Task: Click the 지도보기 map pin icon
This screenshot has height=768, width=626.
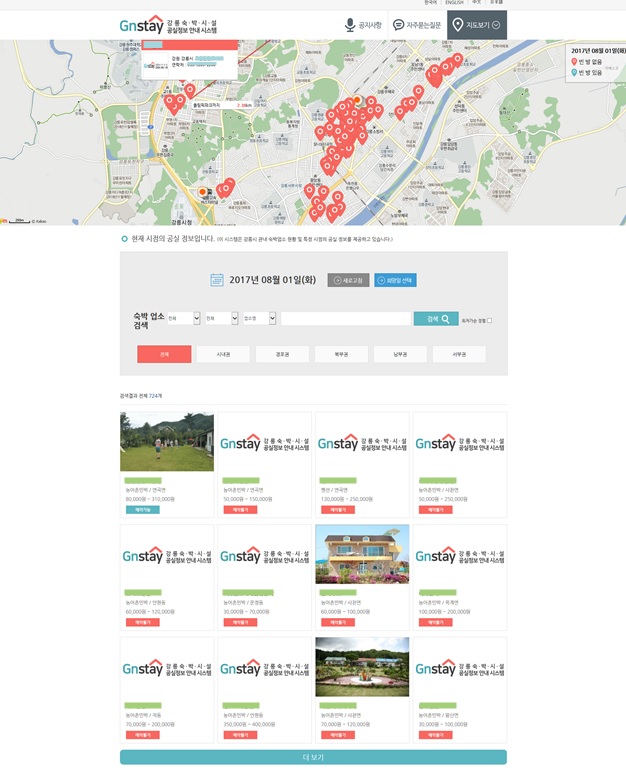Action: tap(458, 25)
